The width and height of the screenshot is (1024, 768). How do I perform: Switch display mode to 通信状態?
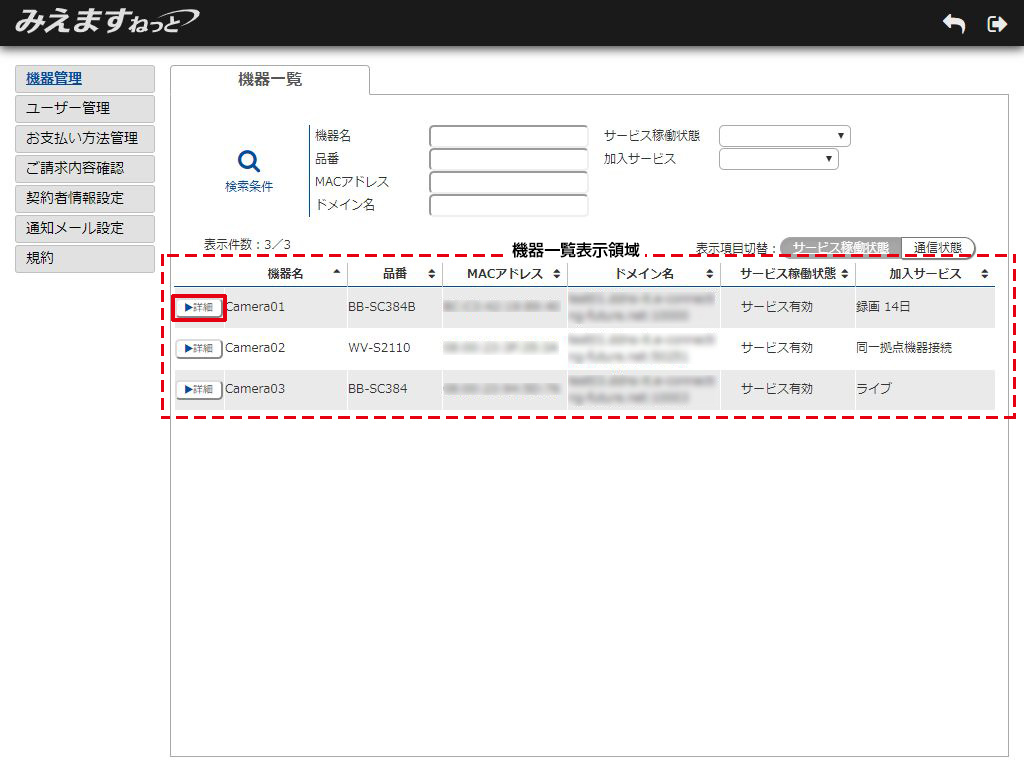(938, 246)
